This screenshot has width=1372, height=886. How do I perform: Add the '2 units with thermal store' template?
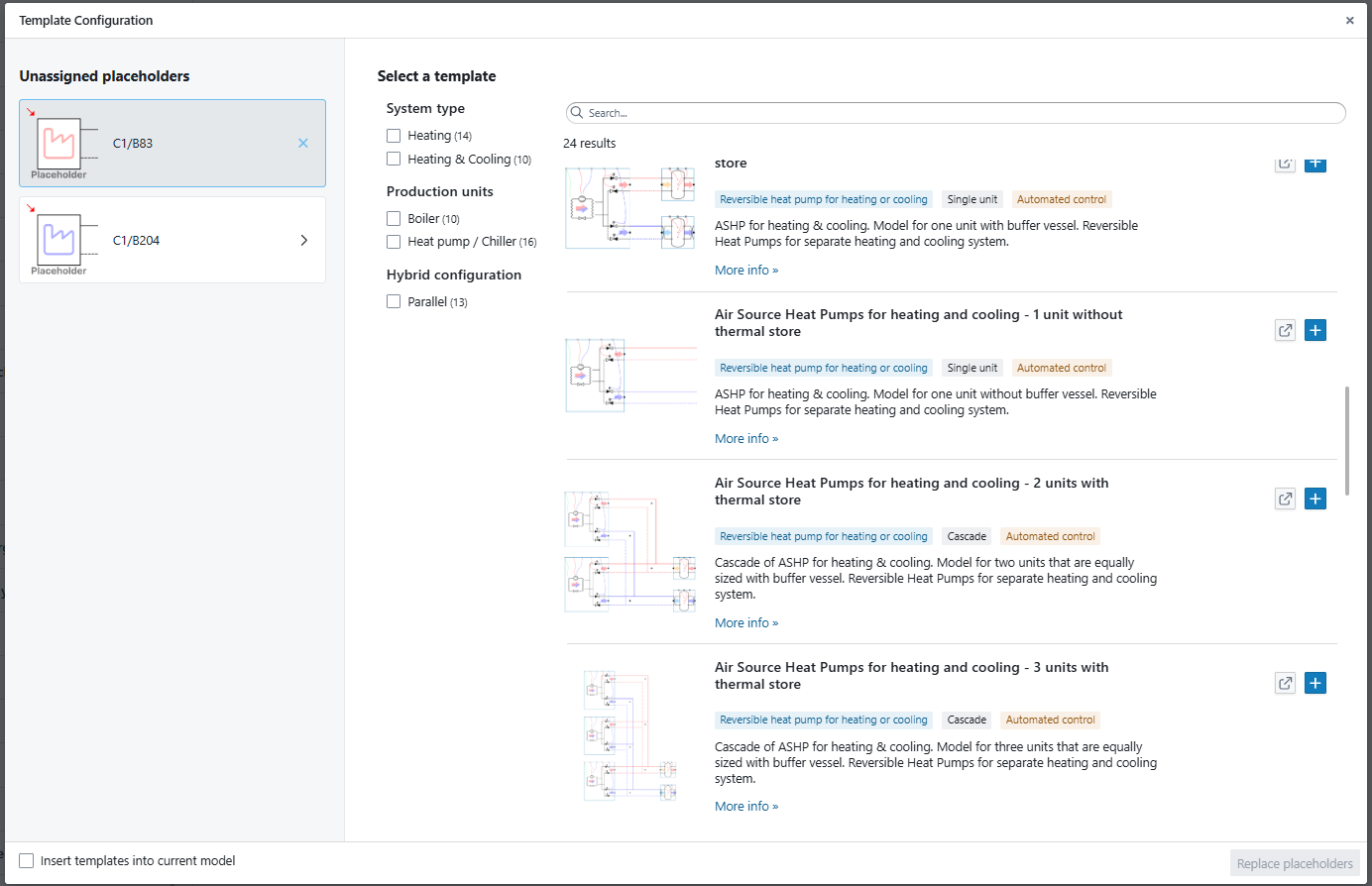coord(1315,499)
